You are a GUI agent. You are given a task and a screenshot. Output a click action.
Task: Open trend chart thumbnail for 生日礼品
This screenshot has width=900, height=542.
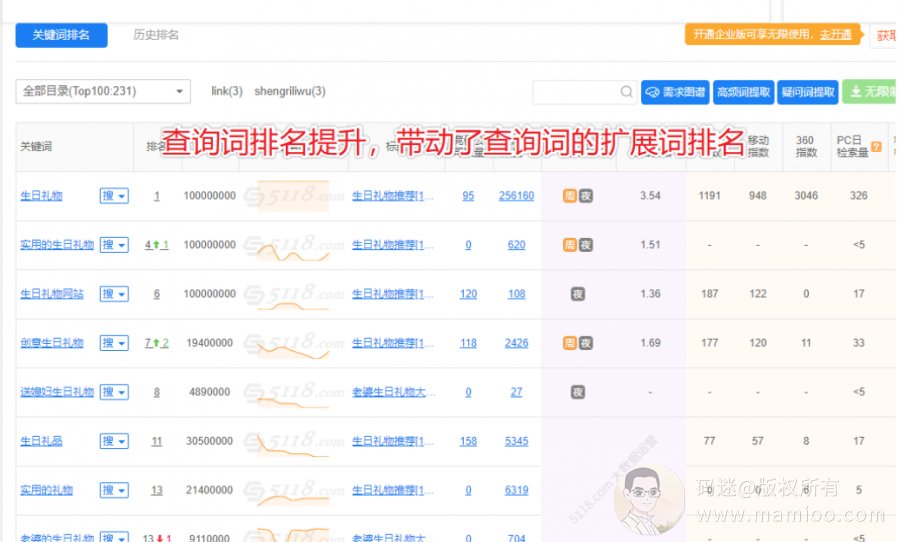[x=293, y=441]
